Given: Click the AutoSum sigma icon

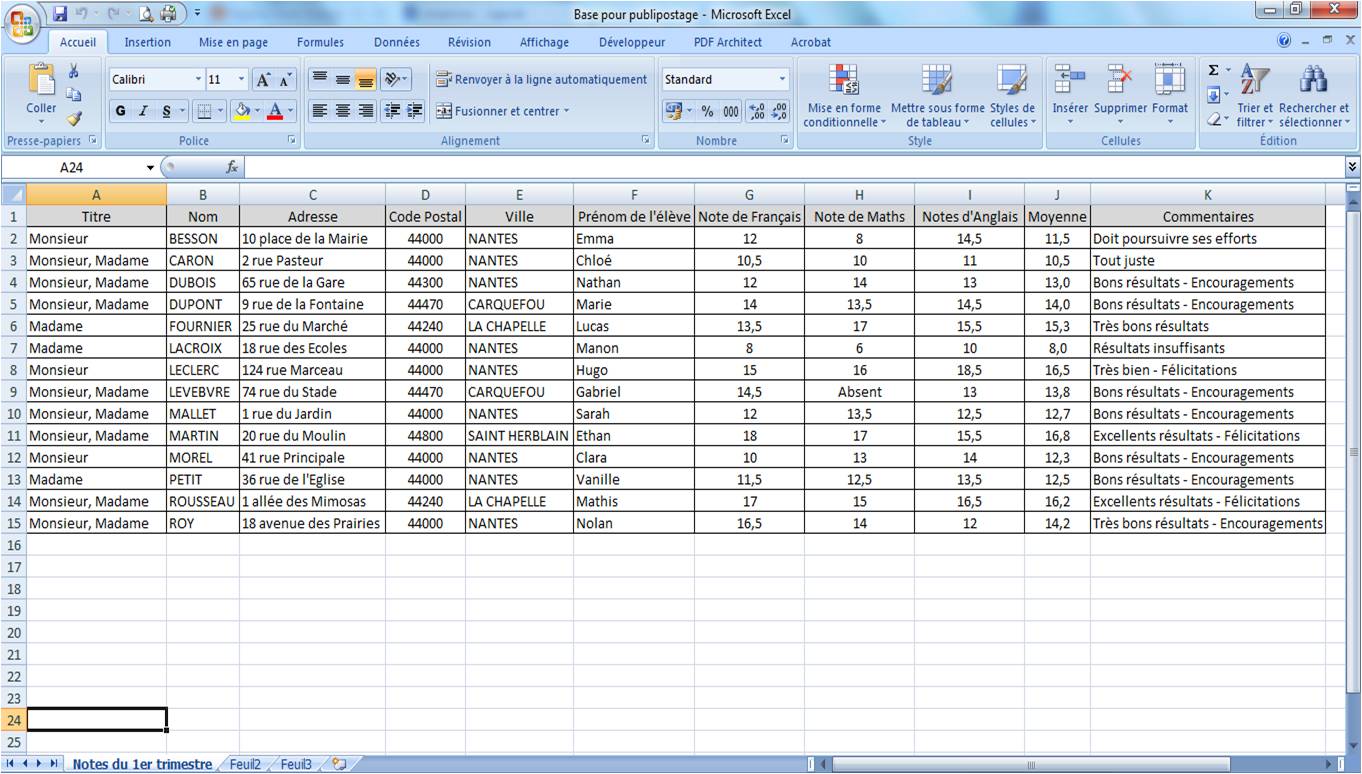Looking at the screenshot, I should (1213, 71).
